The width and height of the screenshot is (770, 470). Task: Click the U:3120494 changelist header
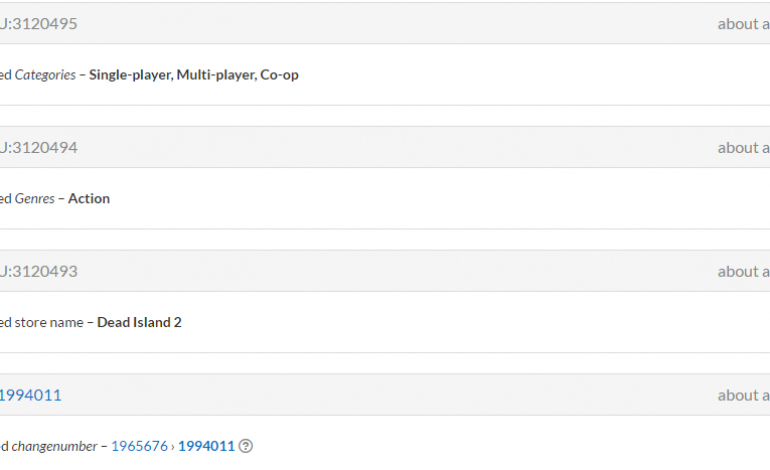pos(38,147)
